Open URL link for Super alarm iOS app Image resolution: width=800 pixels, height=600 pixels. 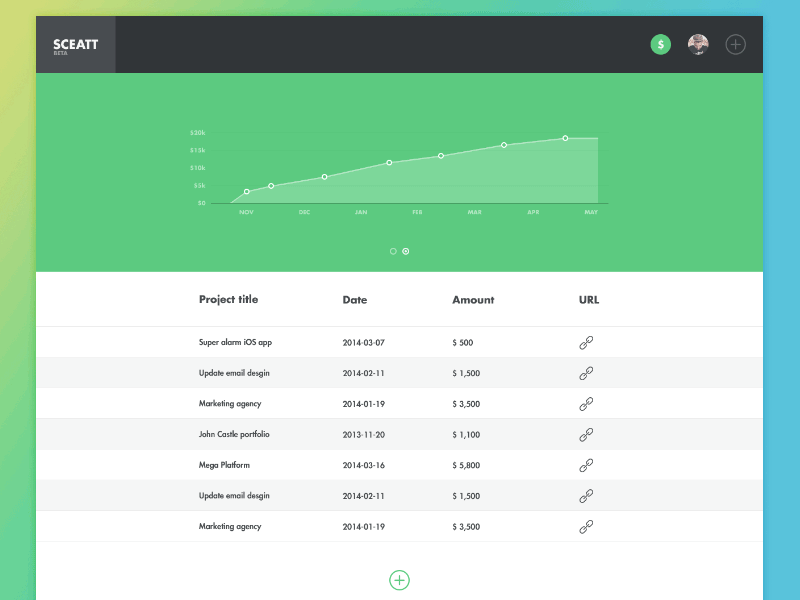(585, 342)
